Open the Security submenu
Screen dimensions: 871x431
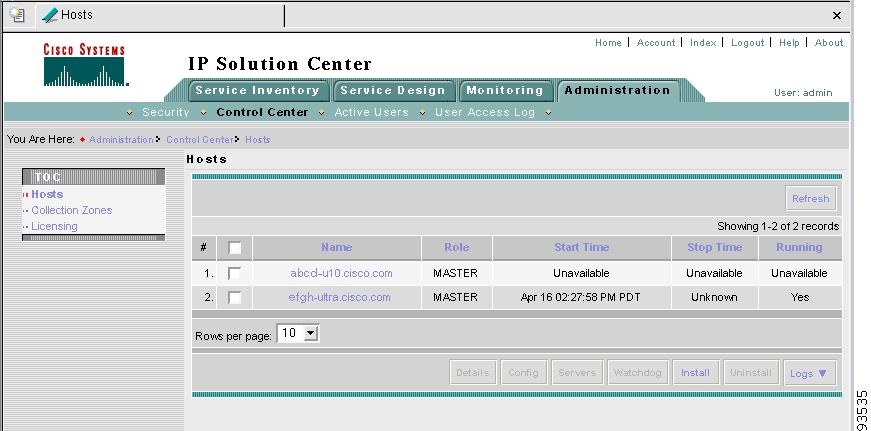pyautogui.click(x=166, y=112)
